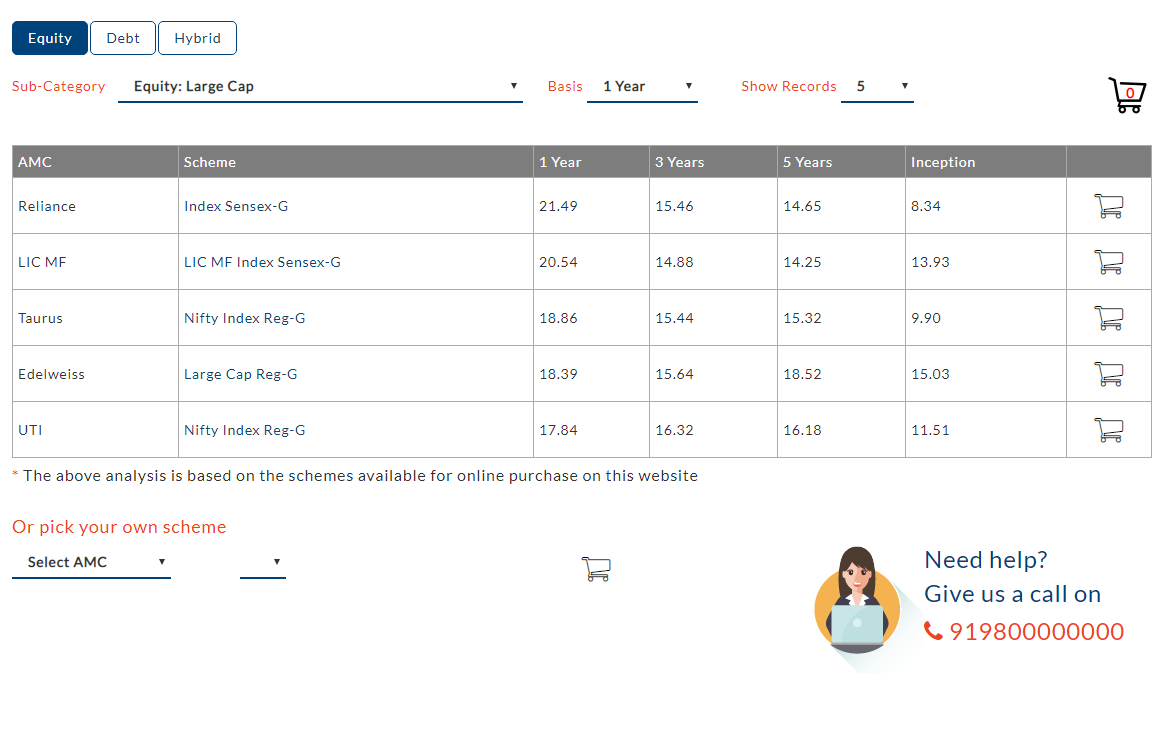Image resolution: width=1160 pixels, height=745 pixels.
Task: Add Taurus Nifty Index Reg-G to cart
Action: coord(1108,318)
